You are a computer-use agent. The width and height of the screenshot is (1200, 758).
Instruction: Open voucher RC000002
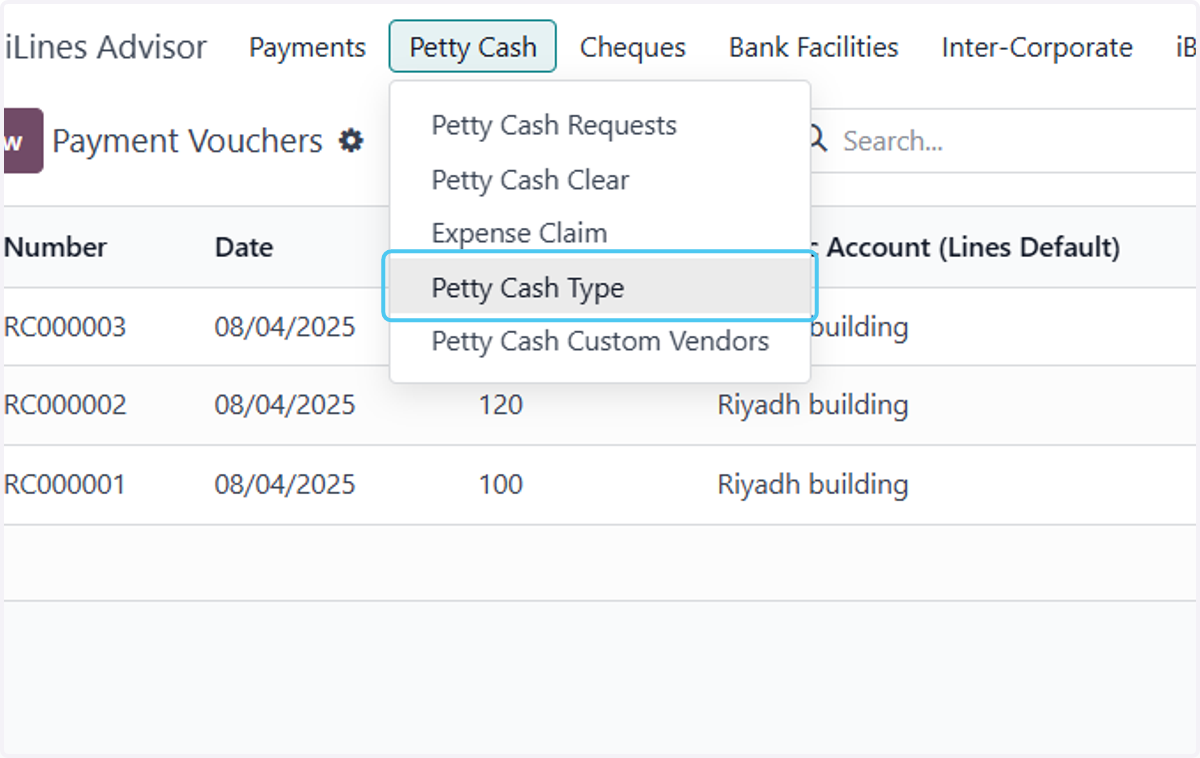pos(65,405)
